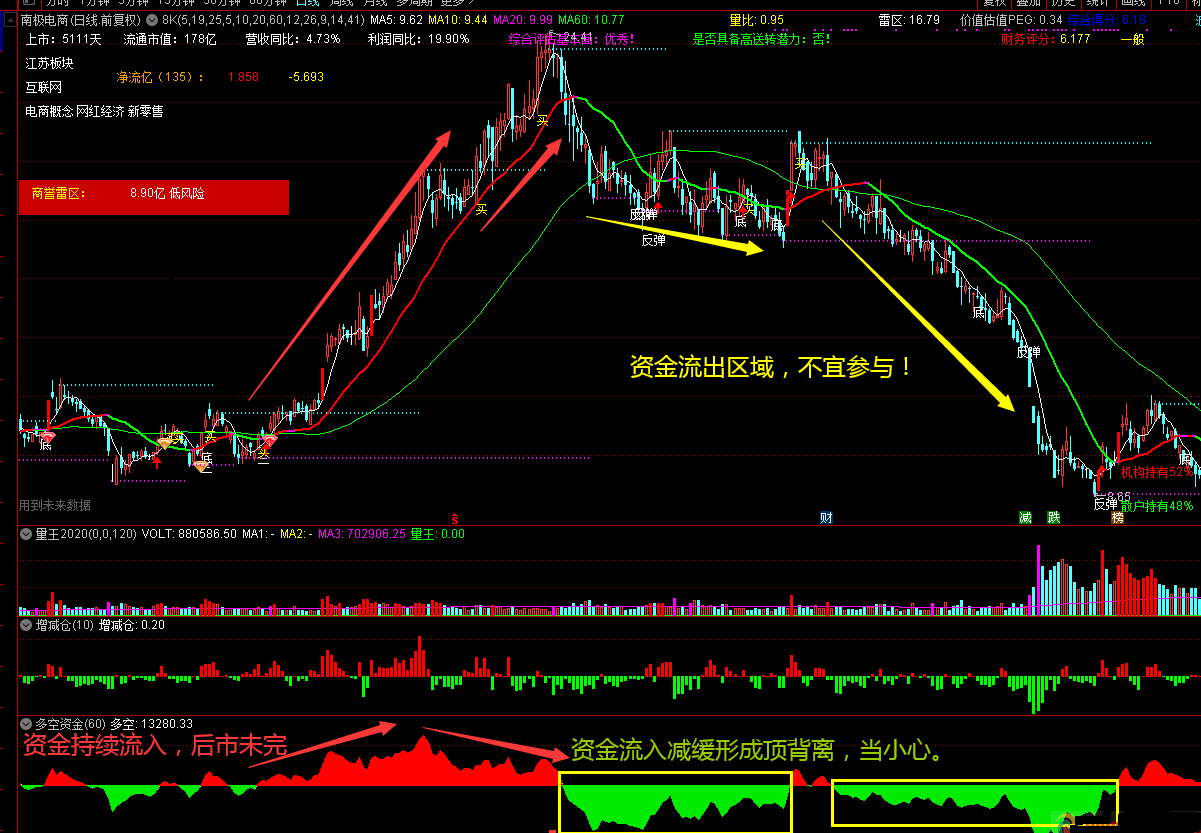
Task: Click the green 散户持有48% label
Action: 1157,506
